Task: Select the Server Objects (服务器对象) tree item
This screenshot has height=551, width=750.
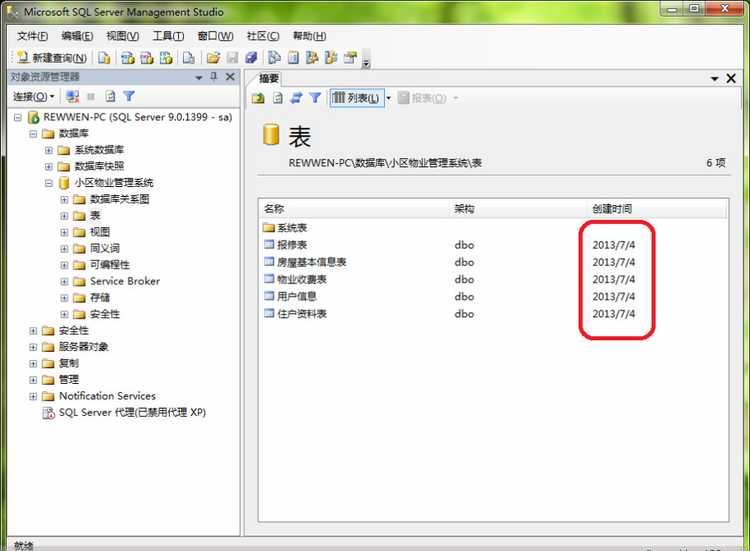Action: [x=84, y=347]
